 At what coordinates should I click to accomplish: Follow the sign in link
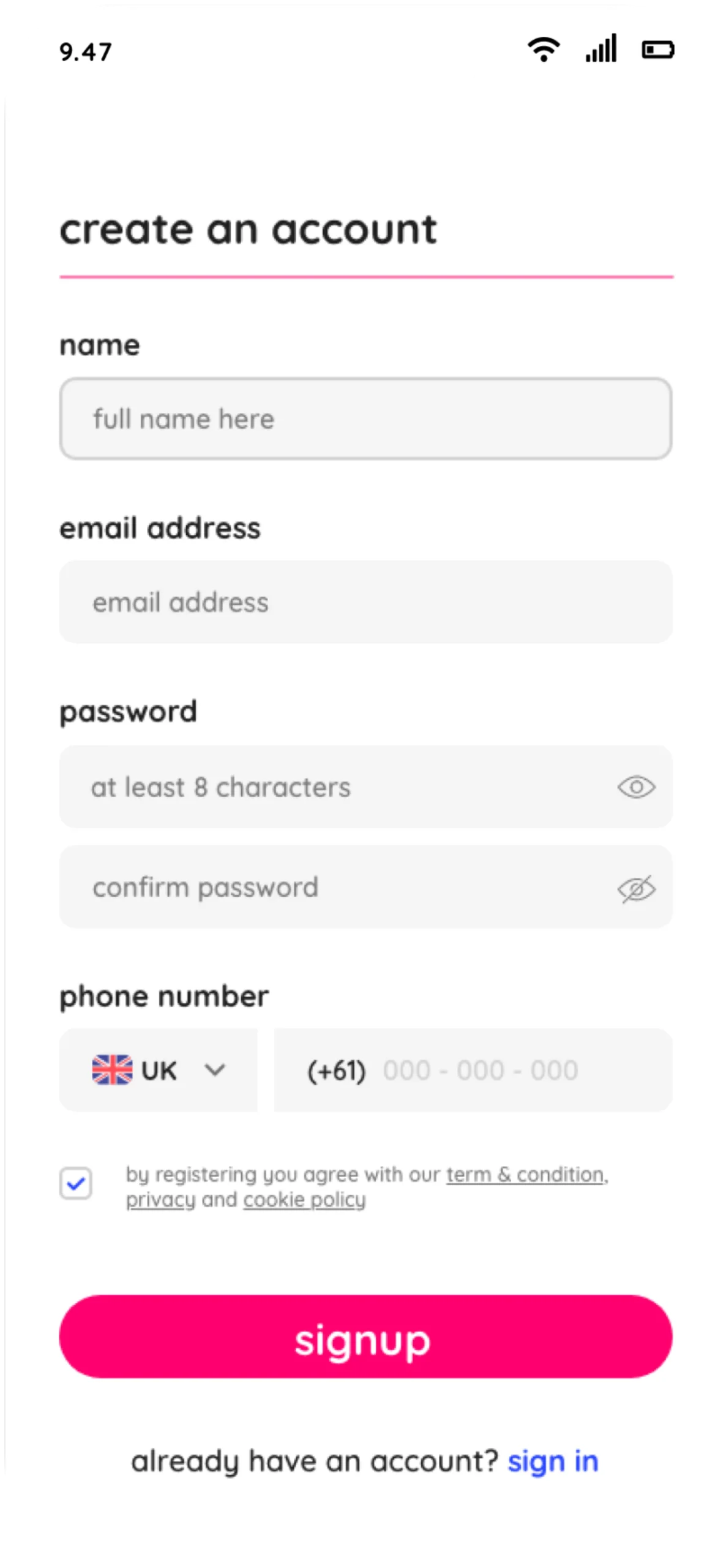[553, 1461]
